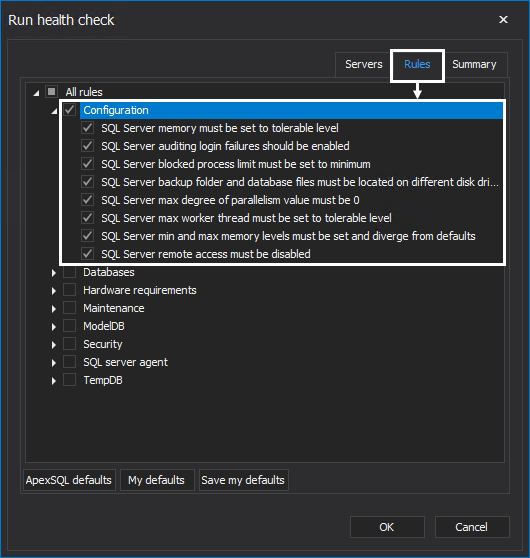The height and width of the screenshot is (558, 530).
Task: Select 'SQL Server max degree of parallelism value must be 0'
Action: point(230,200)
